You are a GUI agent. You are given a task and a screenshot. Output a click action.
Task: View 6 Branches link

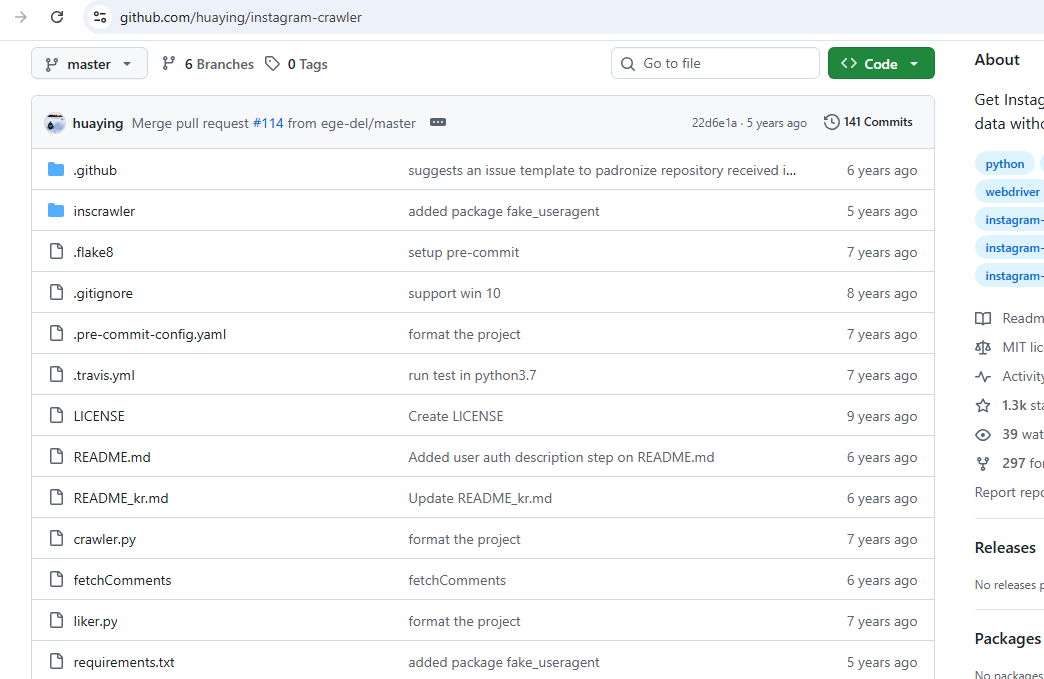coord(208,64)
